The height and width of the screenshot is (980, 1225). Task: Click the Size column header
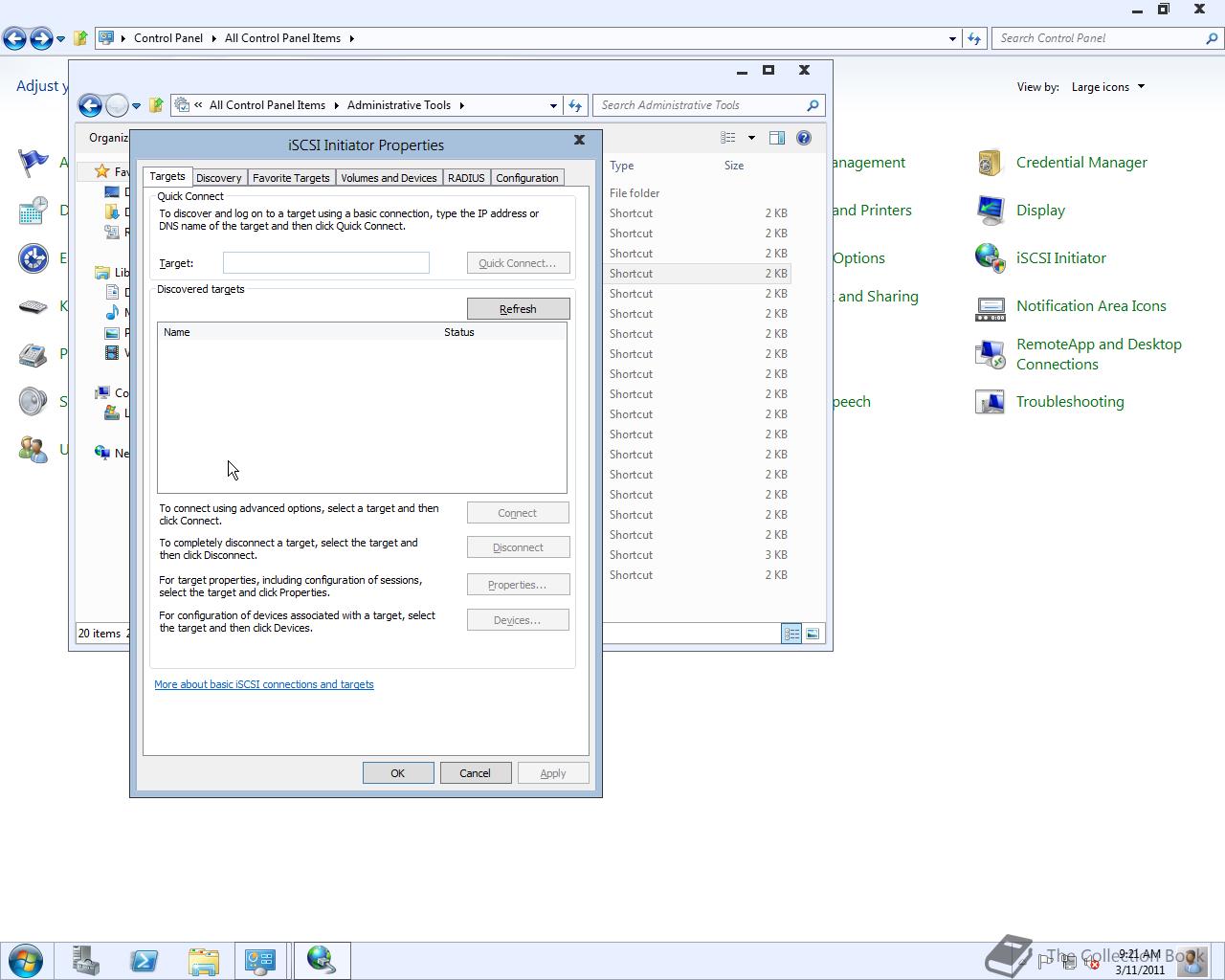[x=734, y=166]
